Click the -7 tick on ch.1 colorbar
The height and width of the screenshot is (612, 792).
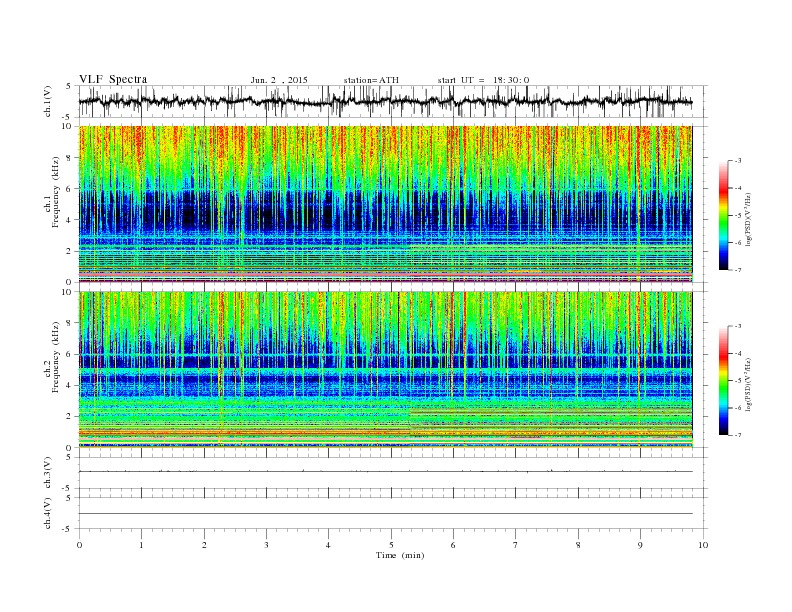(737, 270)
